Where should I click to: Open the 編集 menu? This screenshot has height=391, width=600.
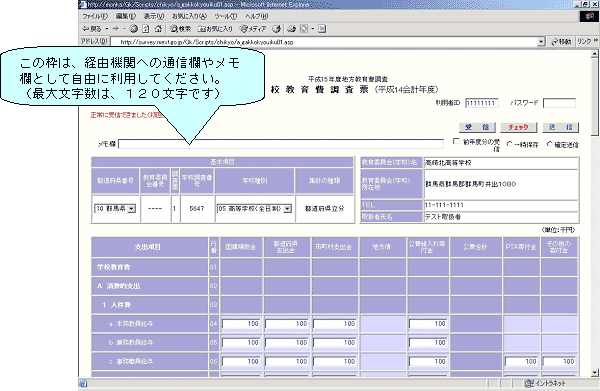(x=126, y=16)
